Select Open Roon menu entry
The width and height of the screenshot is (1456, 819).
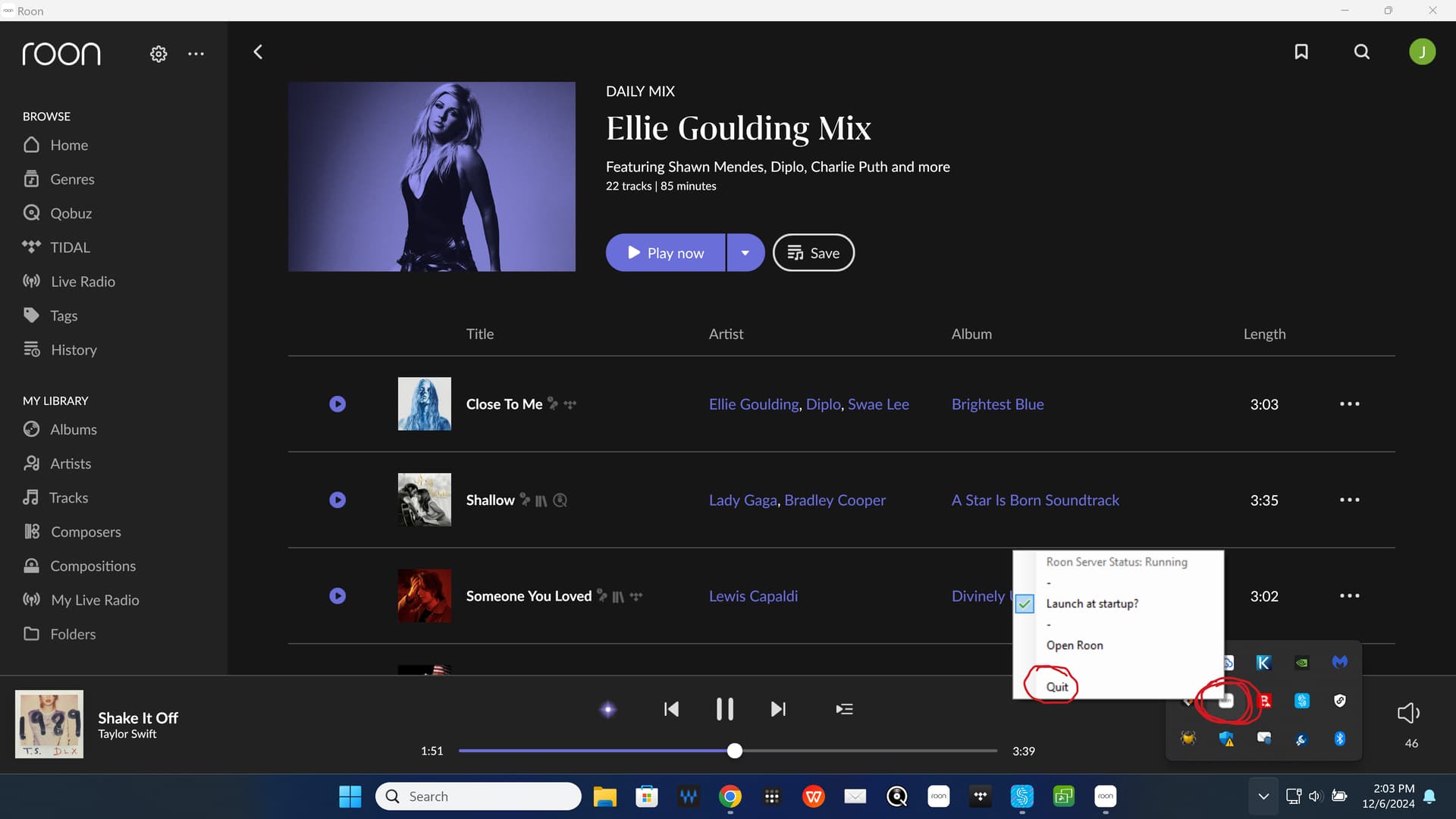(1075, 645)
